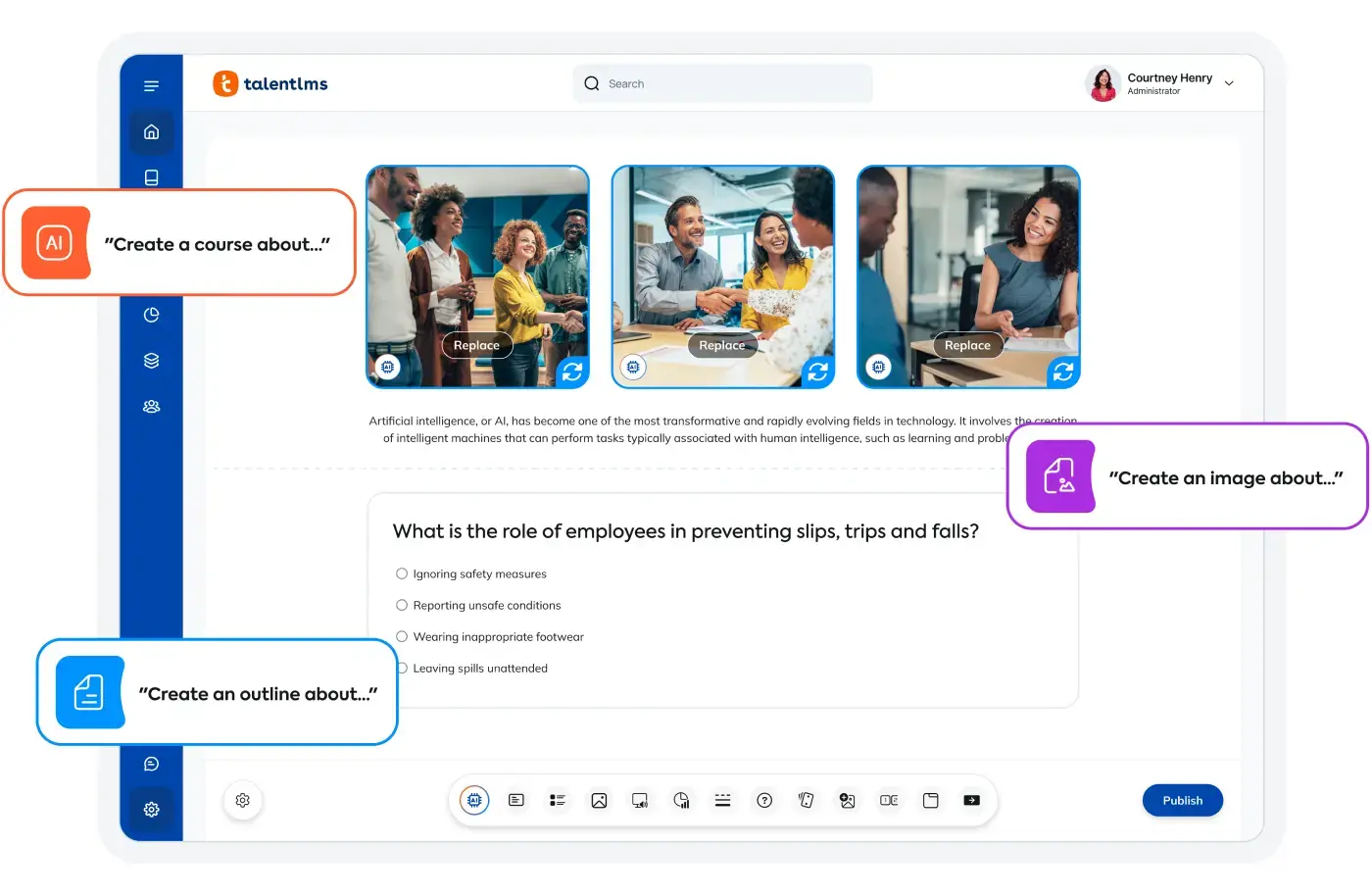1372x896 pixels.
Task: Open the question tool from the toolbar
Action: click(x=764, y=800)
